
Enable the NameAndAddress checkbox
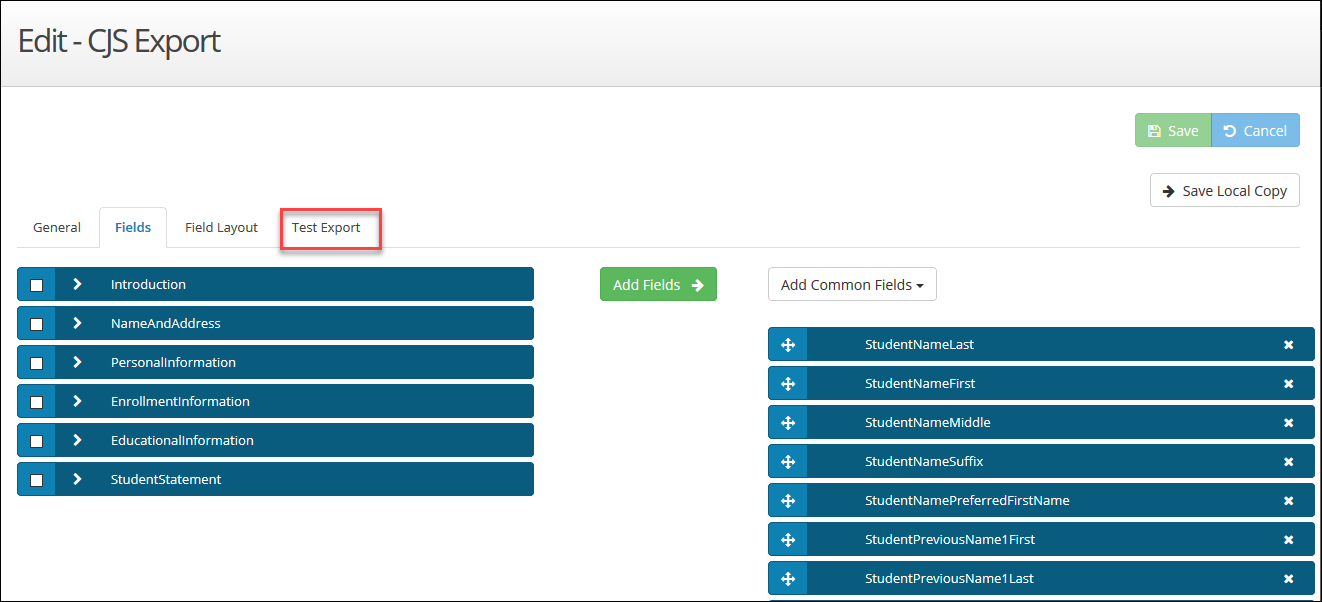pyautogui.click(x=36, y=323)
